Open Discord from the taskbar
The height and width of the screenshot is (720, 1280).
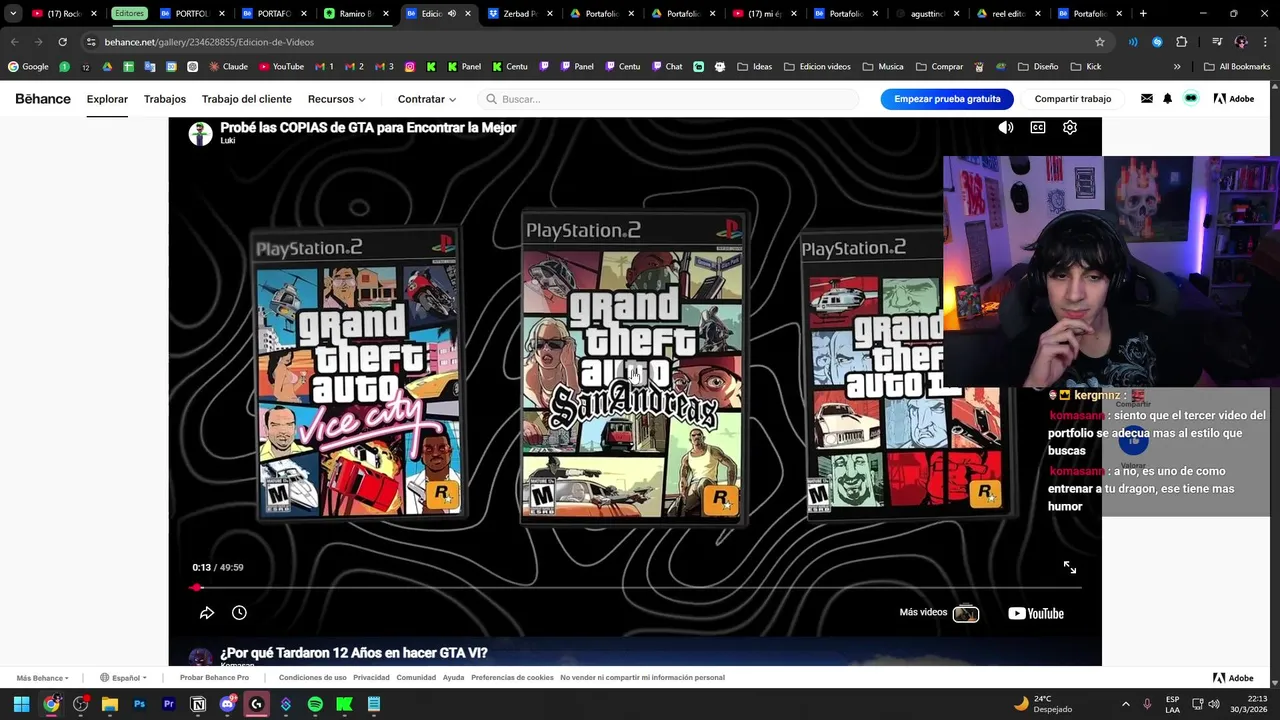tap(227, 704)
